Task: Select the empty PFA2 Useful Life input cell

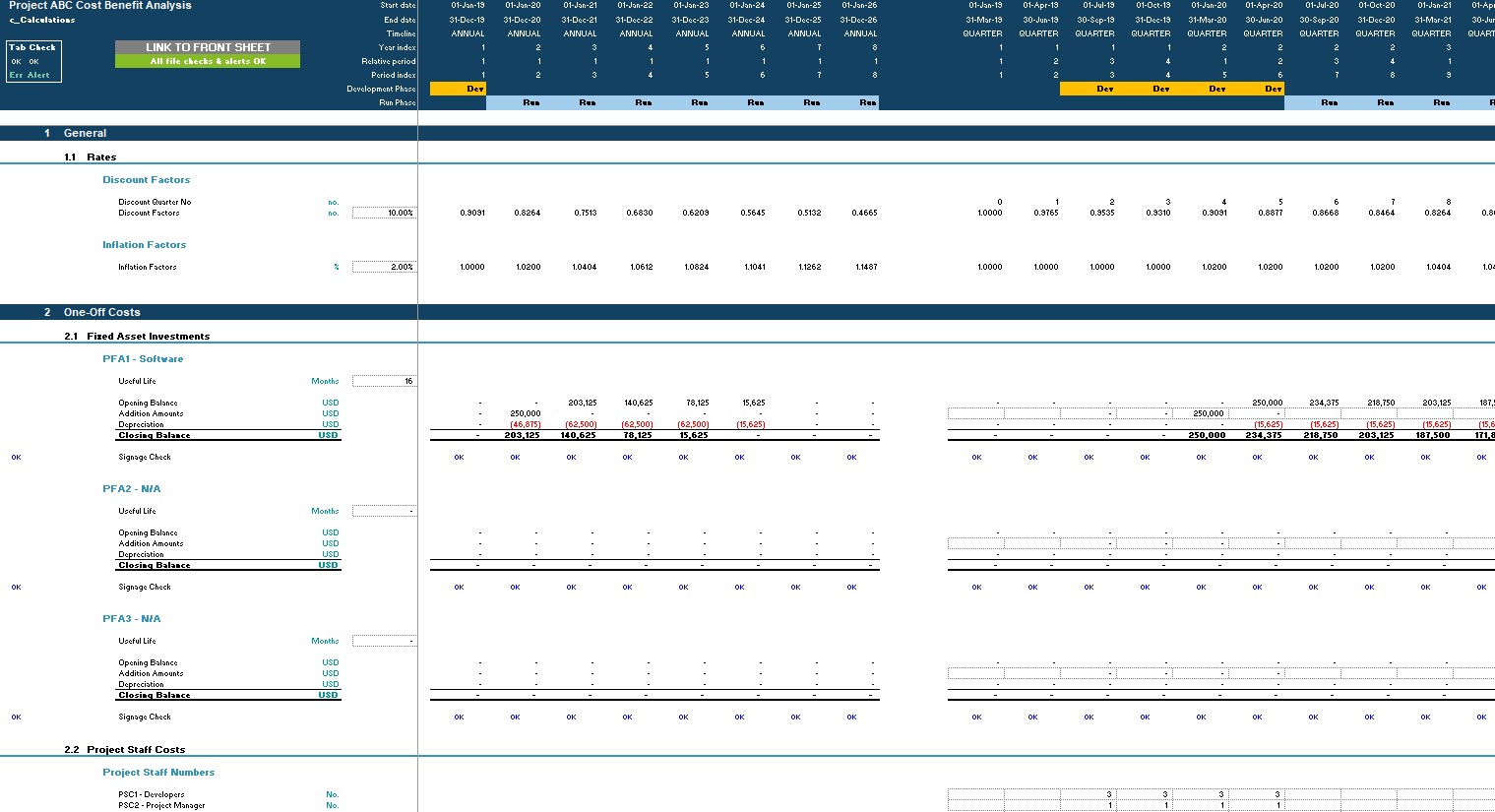Action: [x=385, y=511]
